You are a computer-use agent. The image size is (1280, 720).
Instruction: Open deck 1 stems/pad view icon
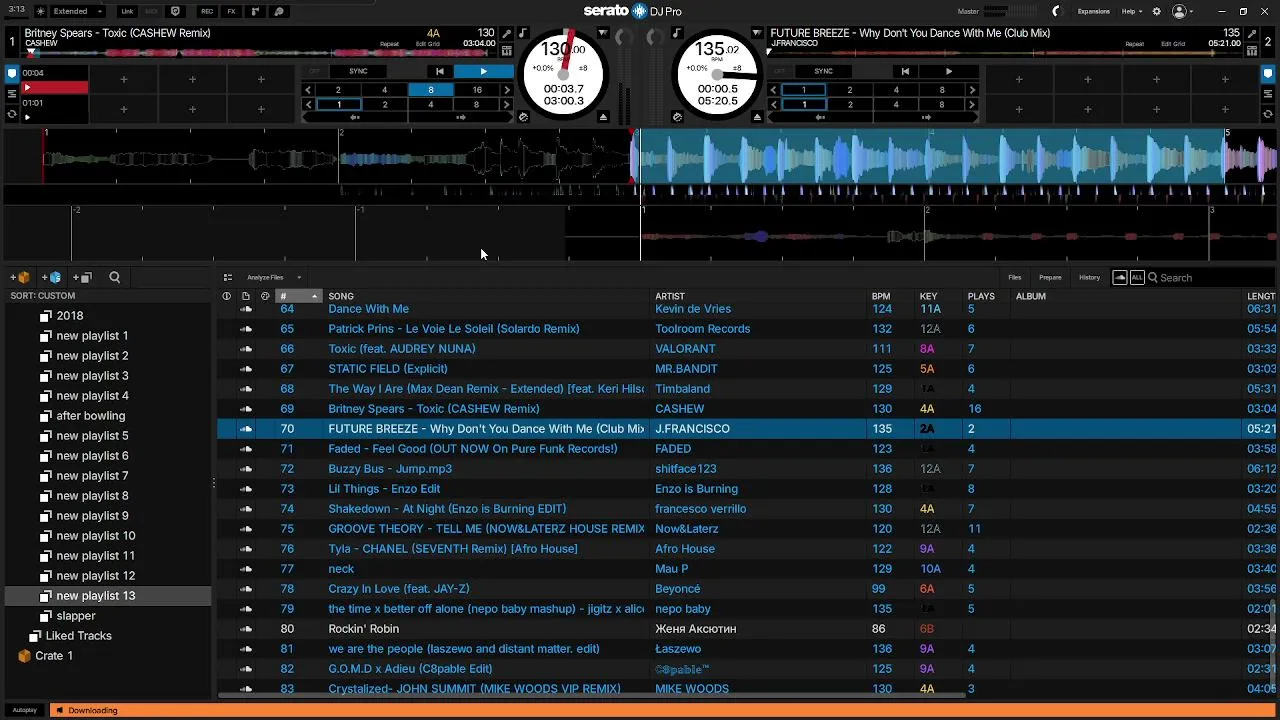(x=507, y=50)
